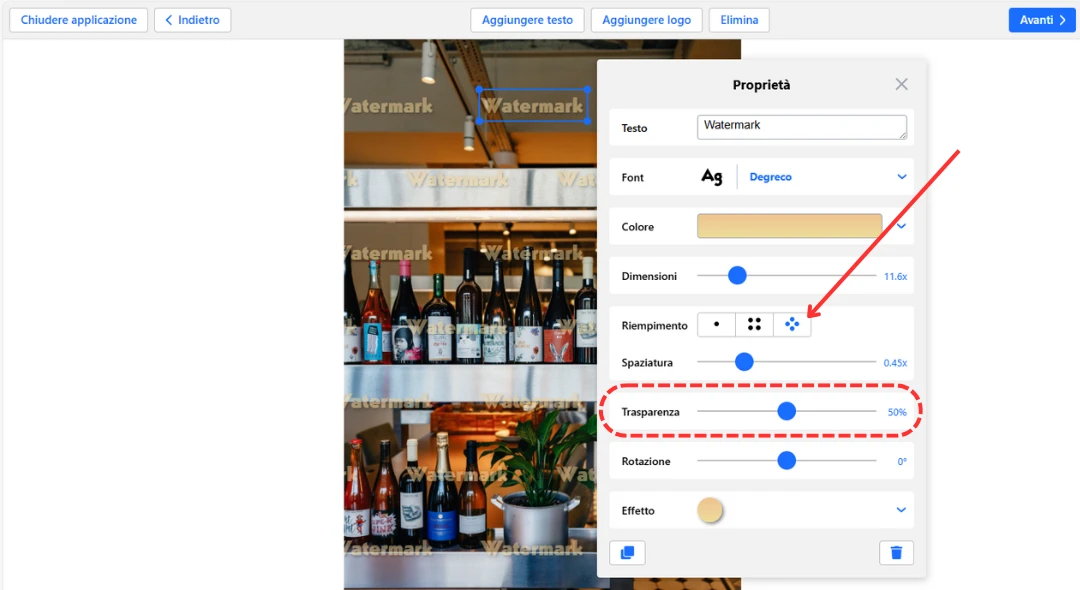This screenshot has height=590, width=1080.
Task: Click Chiudere applicazione button
Action: [x=79, y=20]
